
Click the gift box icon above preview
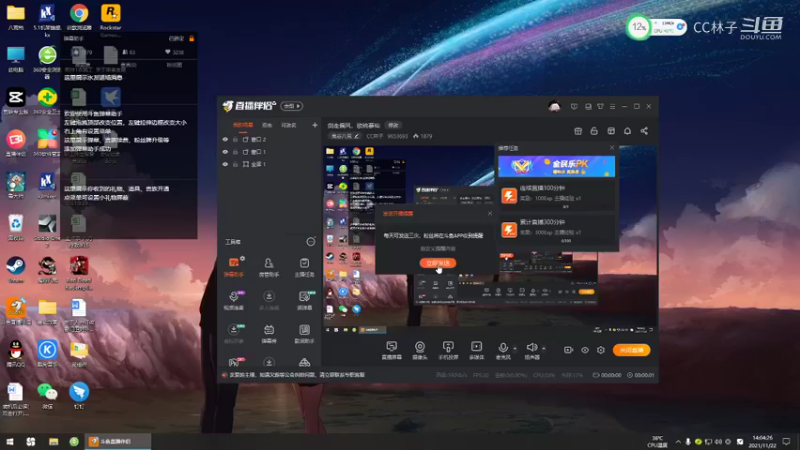coord(578,131)
